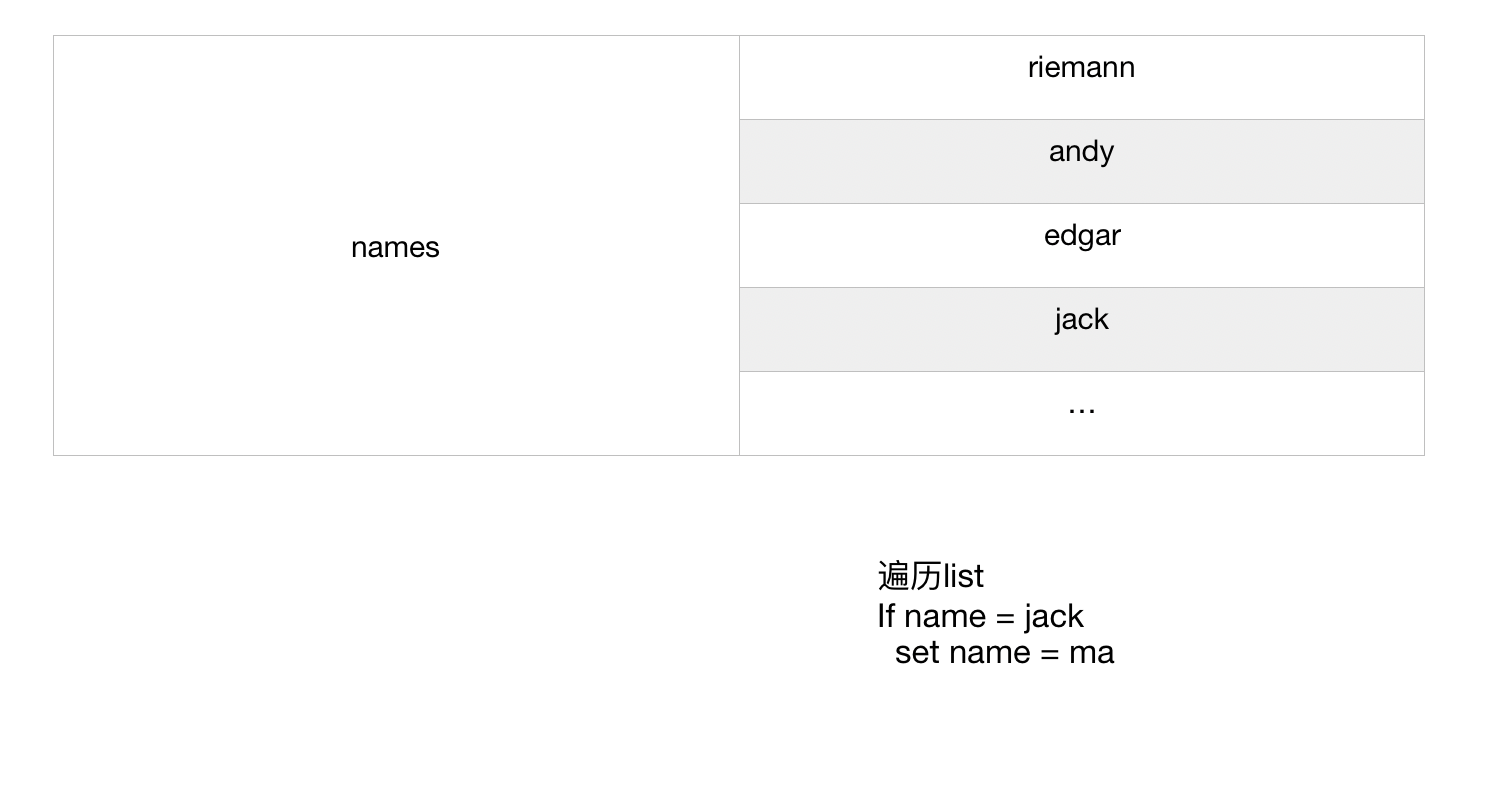The width and height of the screenshot is (1490, 790).
Task: Click the border between "andy" and "edgar" rows
Action: coord(1081,203)
